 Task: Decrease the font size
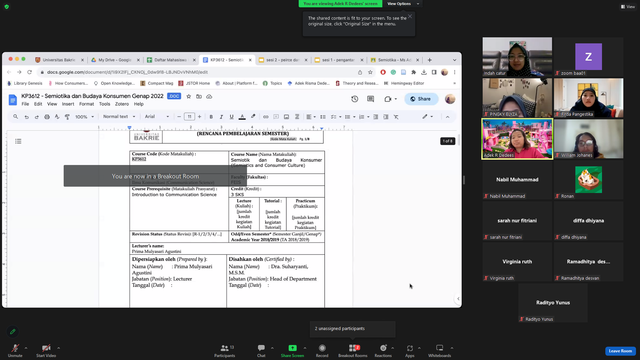coord(179,117)
